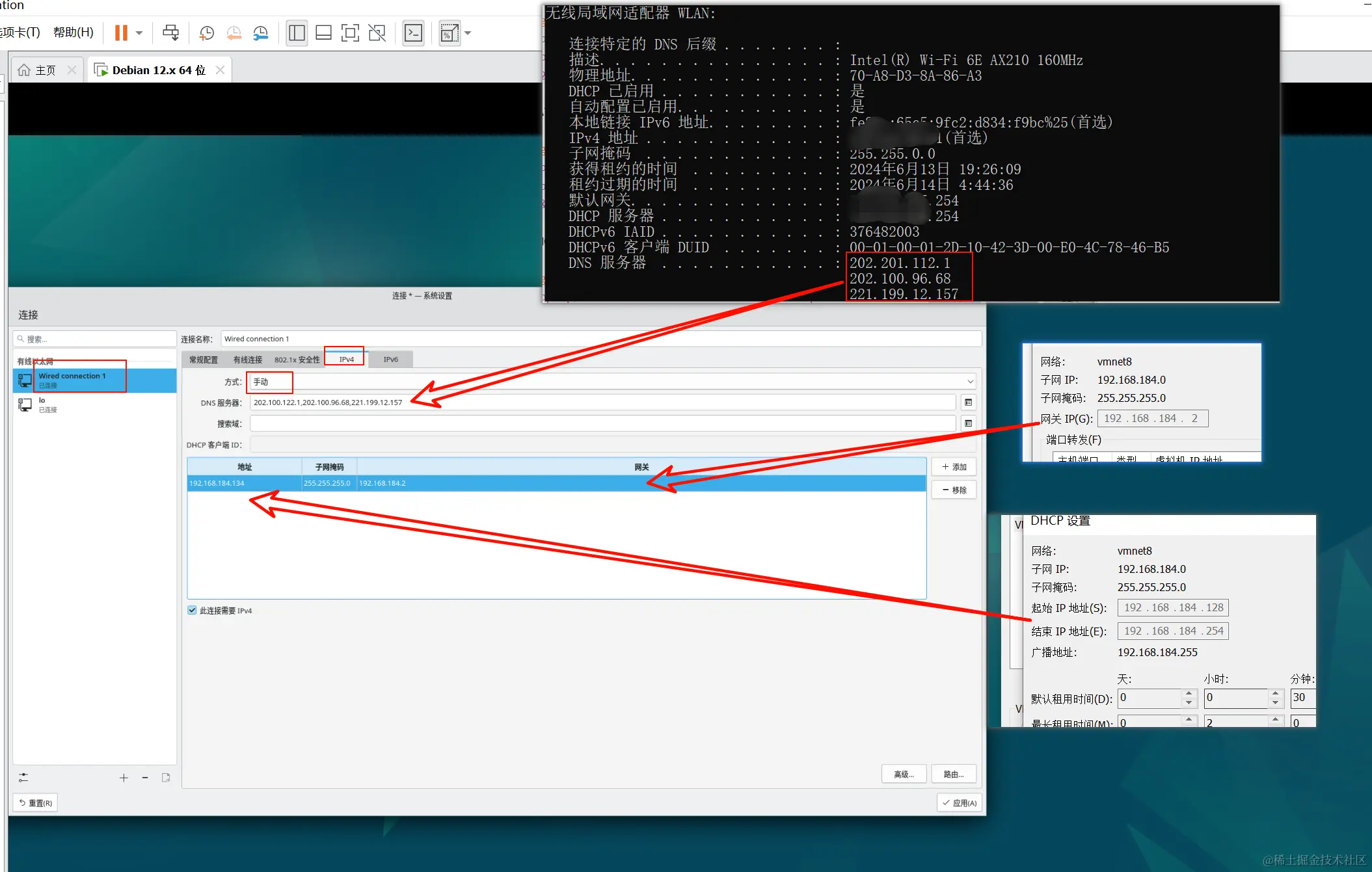Click the stretch guest display icon
This screenshot has height=872, width=1372.
(x=449, y=33)
